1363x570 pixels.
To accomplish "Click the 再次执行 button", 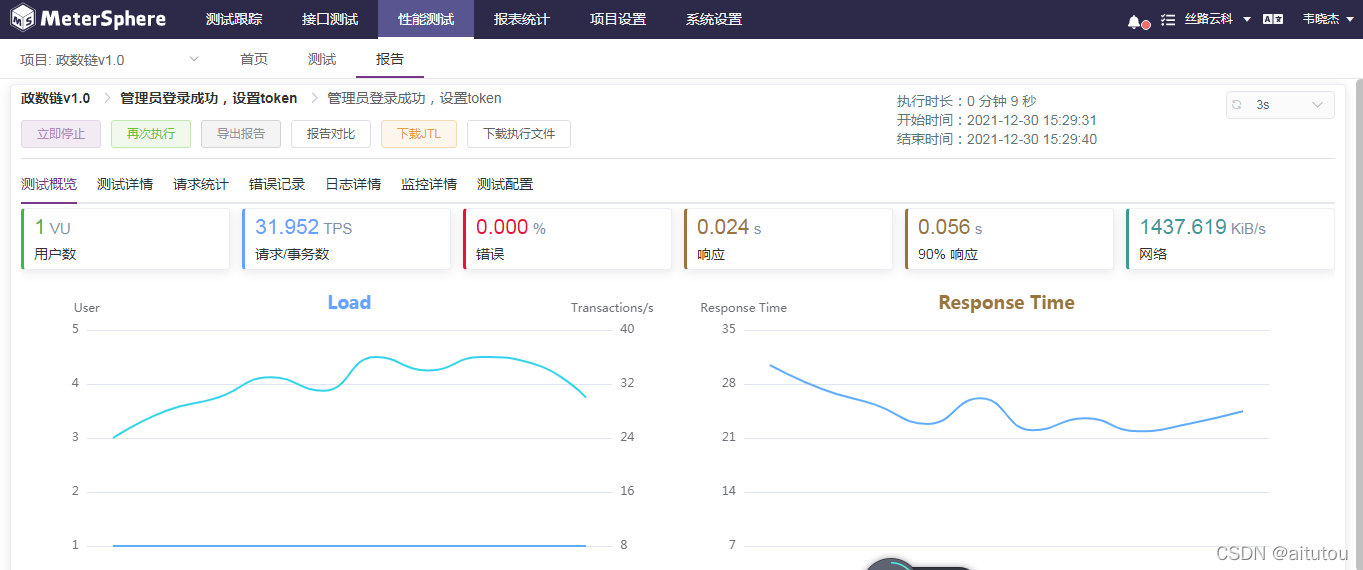I will [151, 134].
